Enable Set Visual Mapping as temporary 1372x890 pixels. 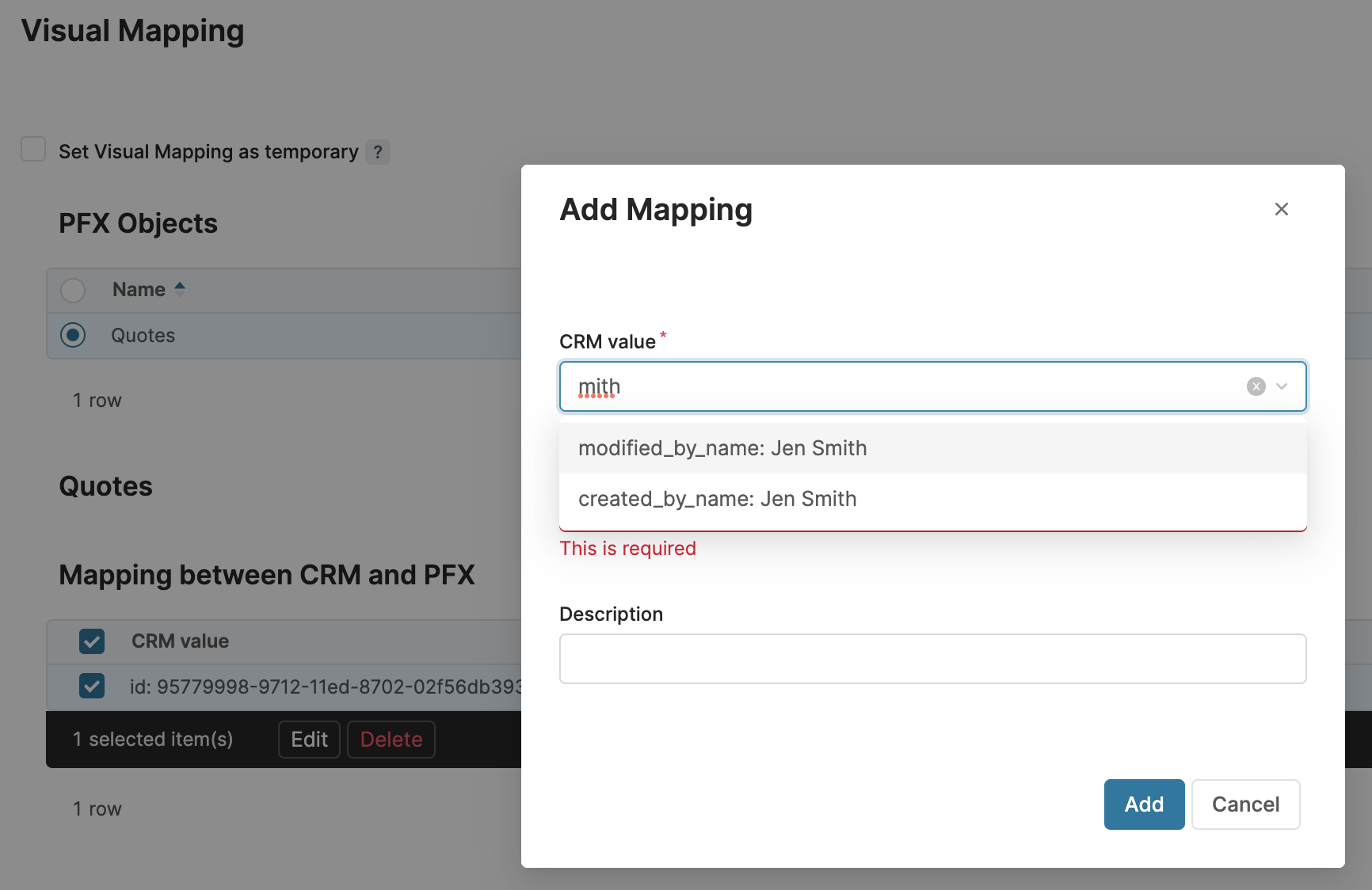point(33,150)
